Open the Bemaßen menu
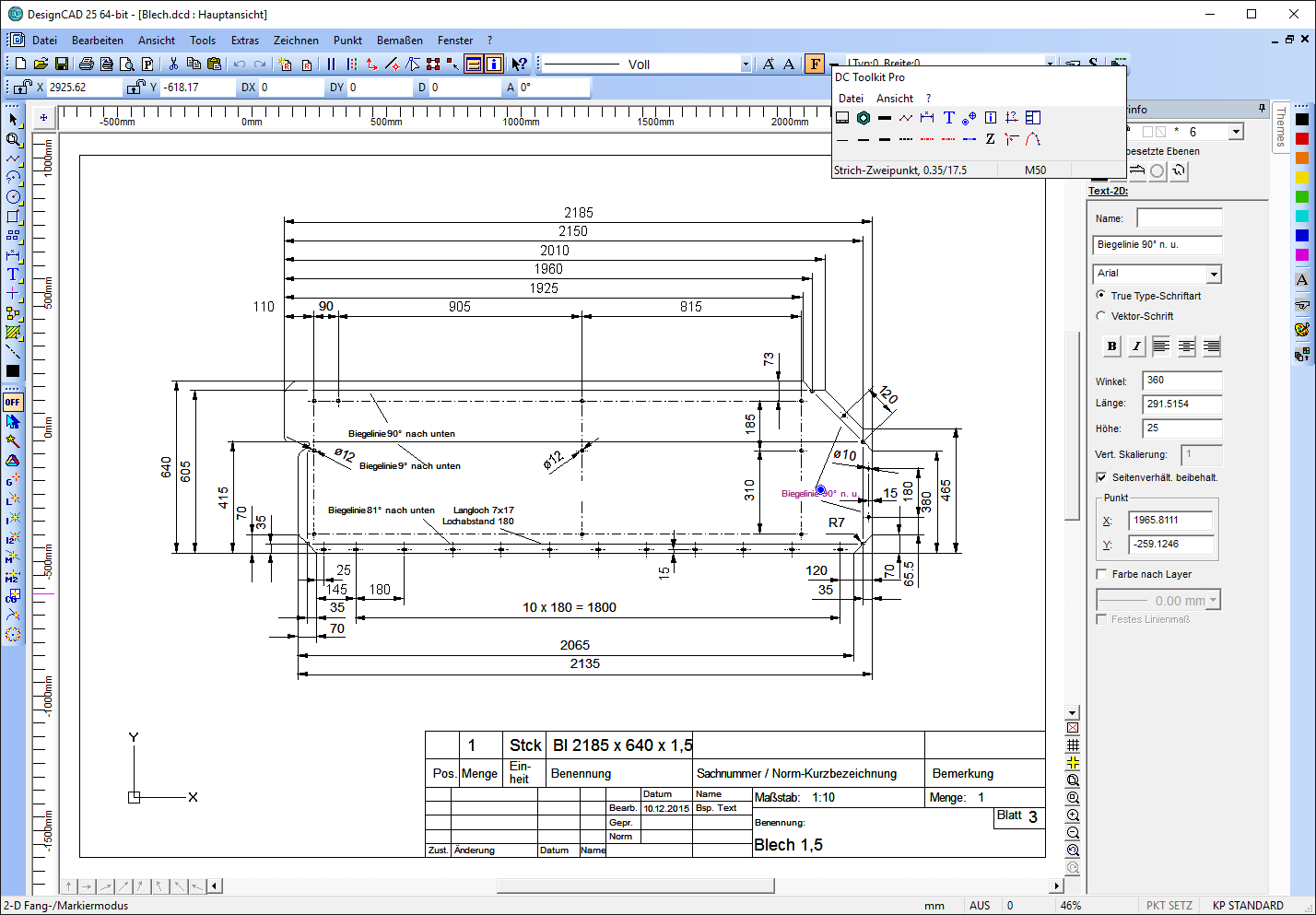 (399, 41)
